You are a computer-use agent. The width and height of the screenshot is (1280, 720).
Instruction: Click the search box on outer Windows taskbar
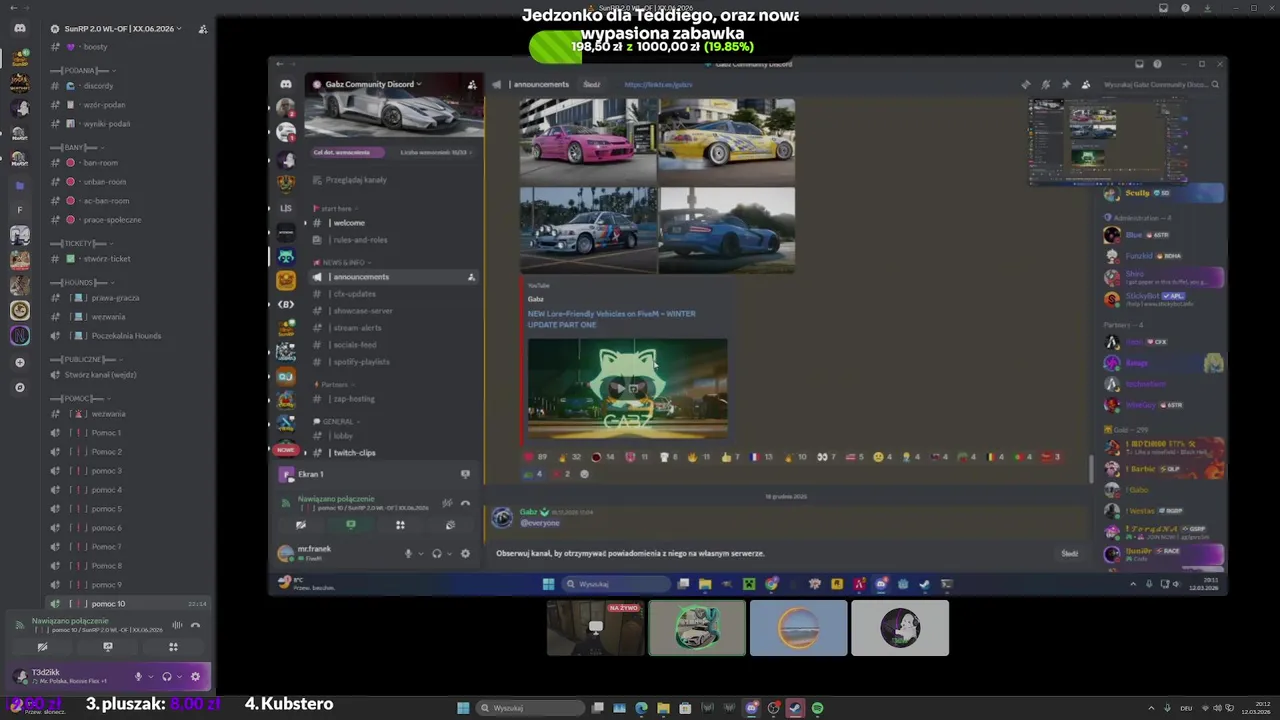[x=528, y=708]
